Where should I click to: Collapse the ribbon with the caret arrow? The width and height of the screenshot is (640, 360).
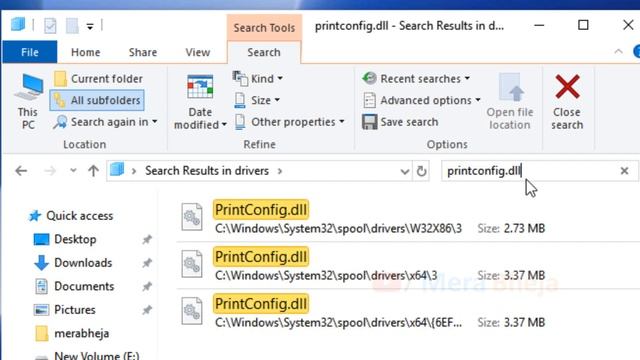[618, 52]
